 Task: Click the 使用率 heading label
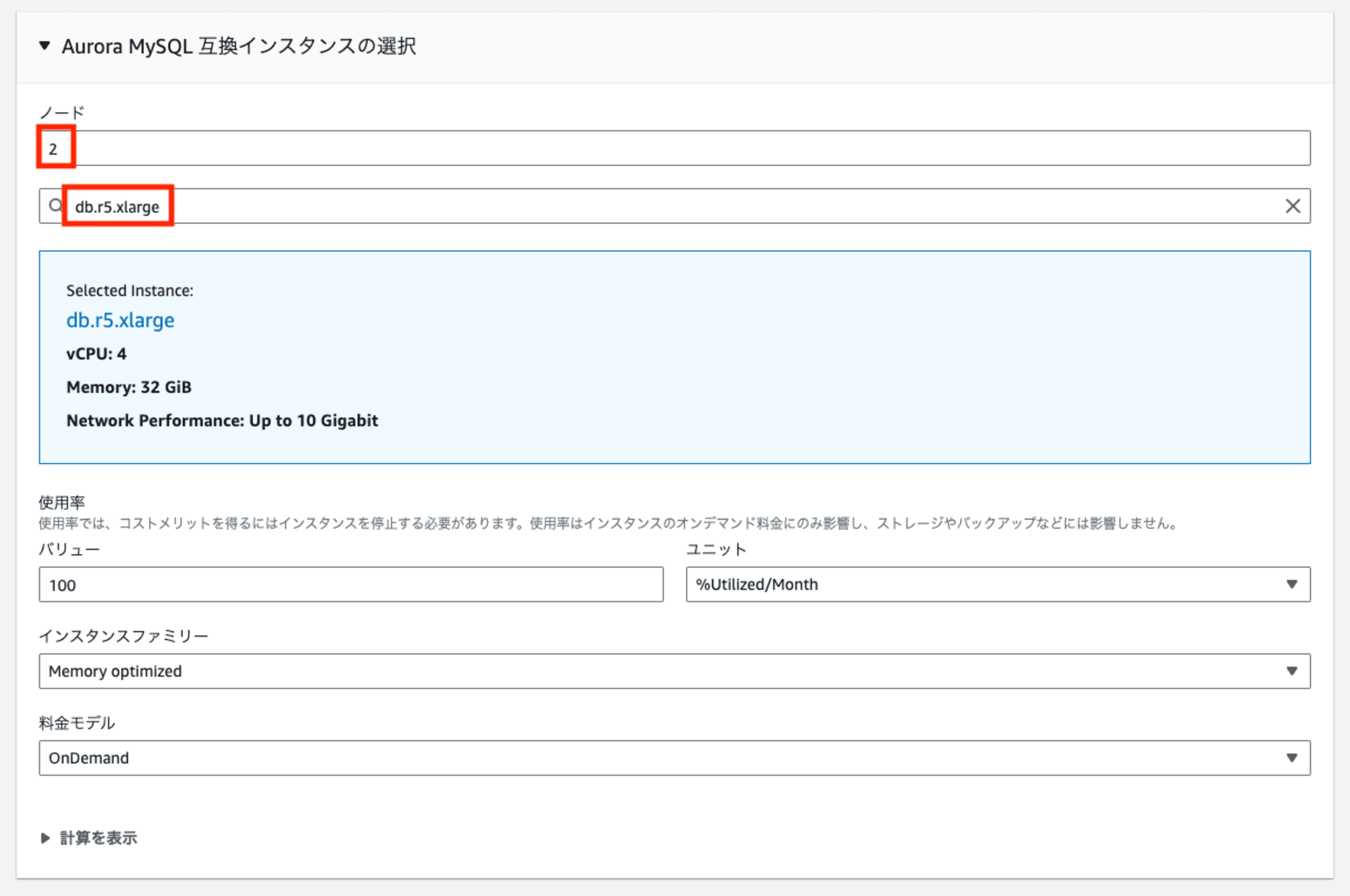click(x=61, y=502)
